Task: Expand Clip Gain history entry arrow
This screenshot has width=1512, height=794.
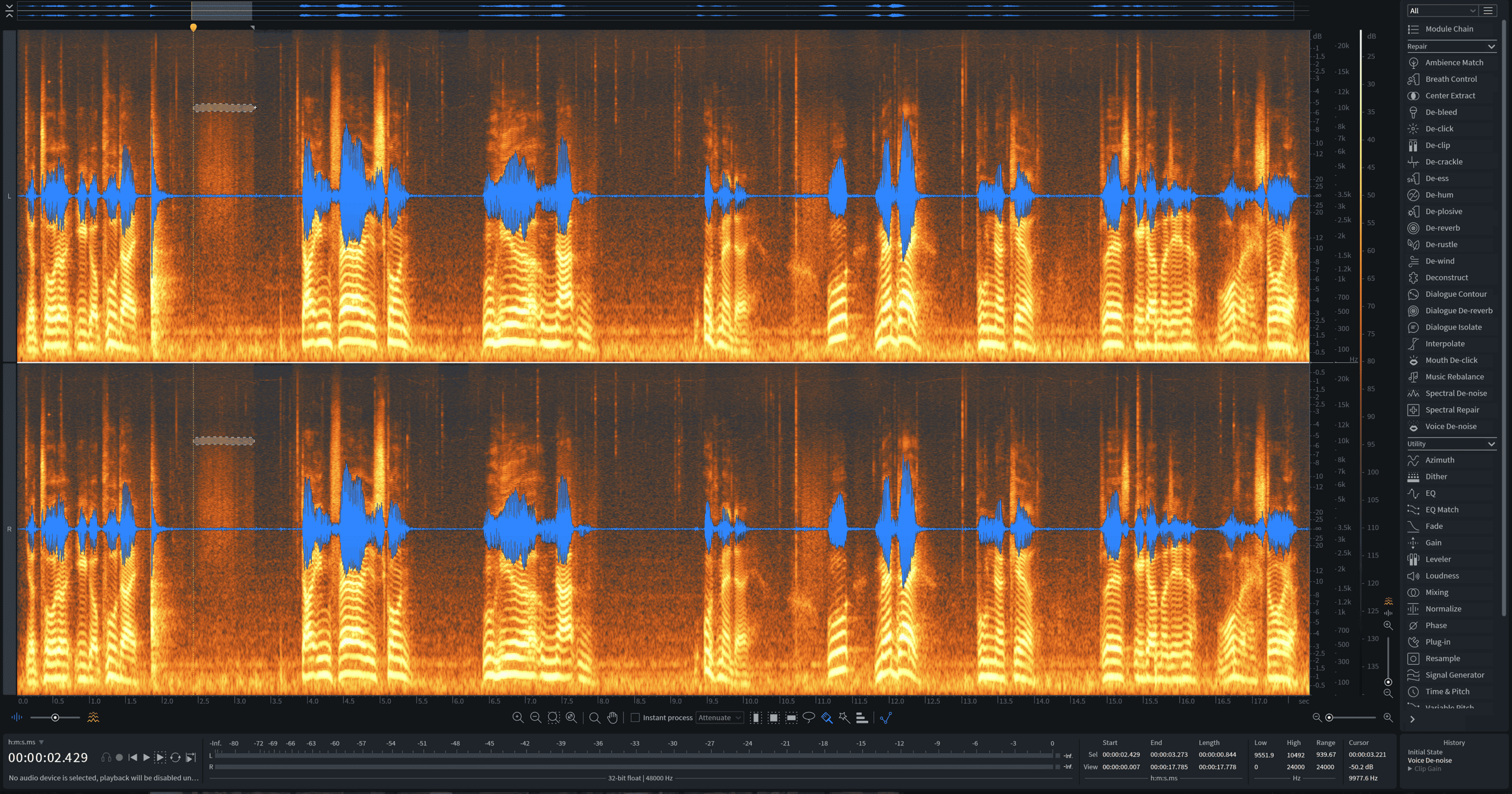Action: tap(1410, 769)
